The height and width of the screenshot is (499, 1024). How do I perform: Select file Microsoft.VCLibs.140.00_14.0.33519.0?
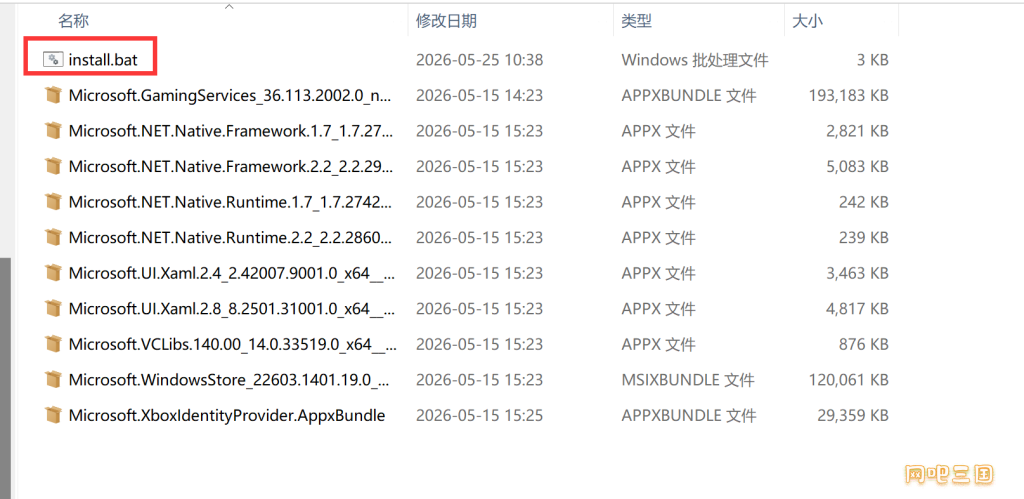click(x=232, y=344)
